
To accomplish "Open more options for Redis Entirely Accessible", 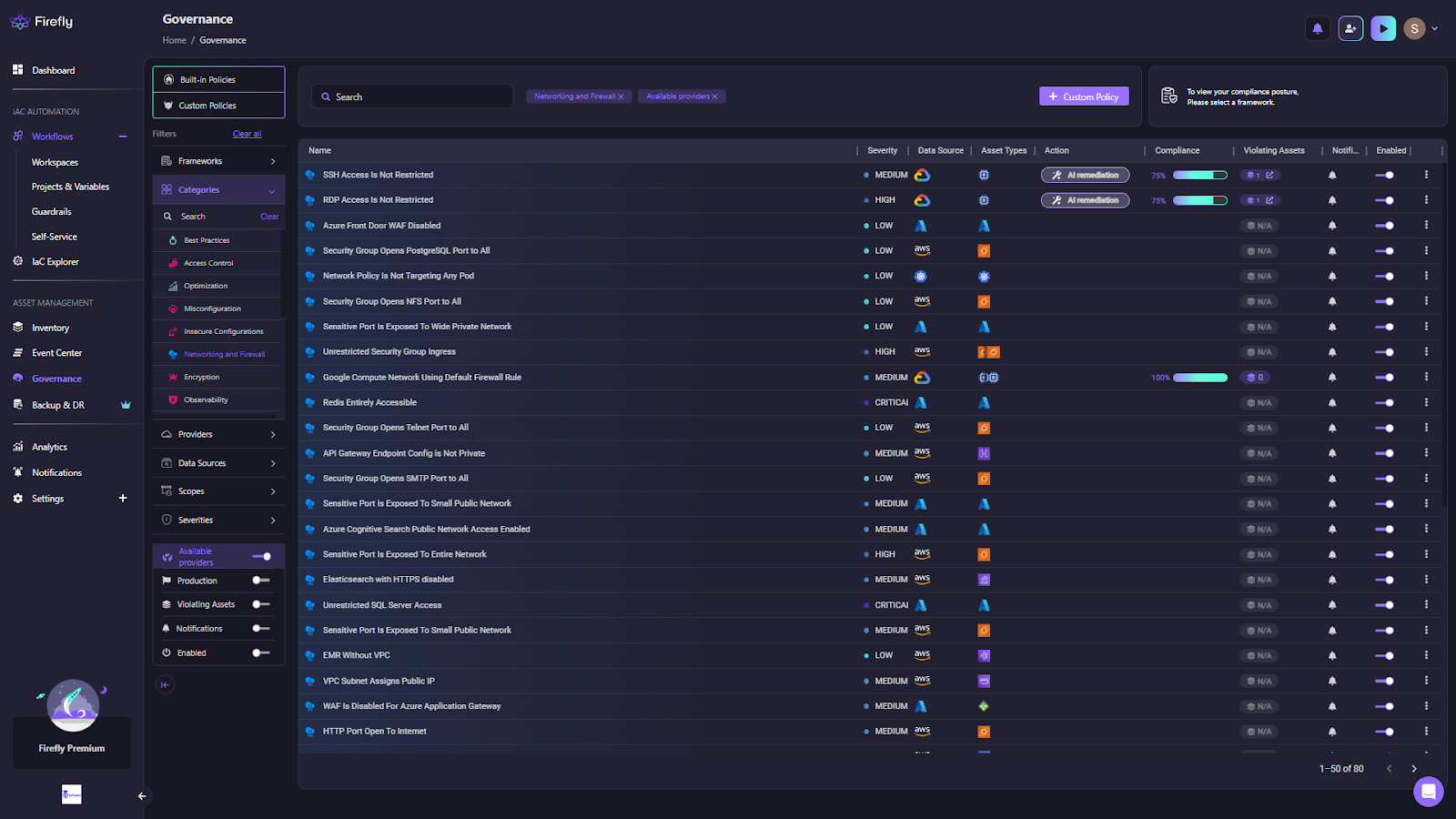I will [x=1426, y=402].
